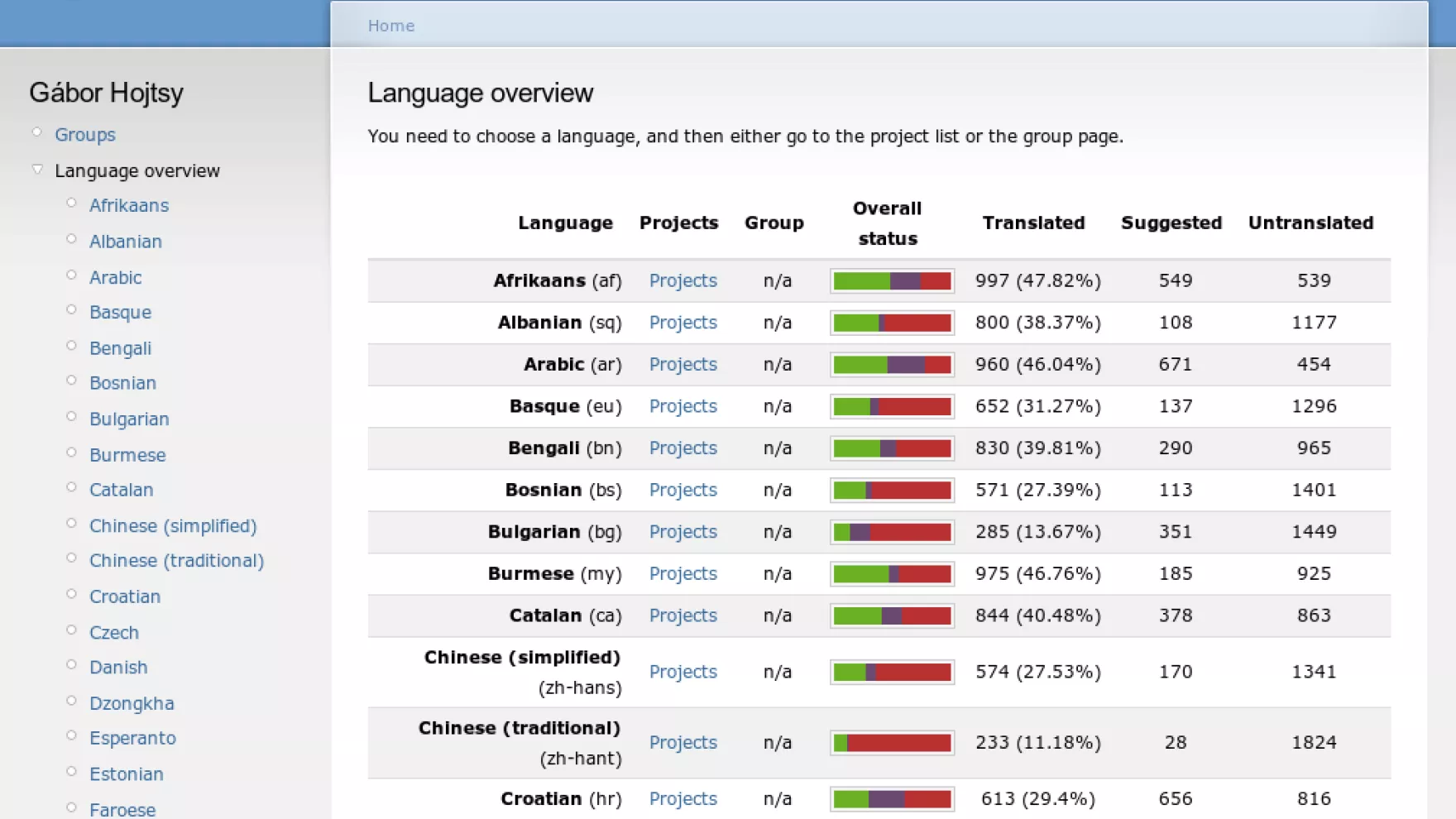
Task: Choose Estonian in the sidebar
Action: pos(127,774)
